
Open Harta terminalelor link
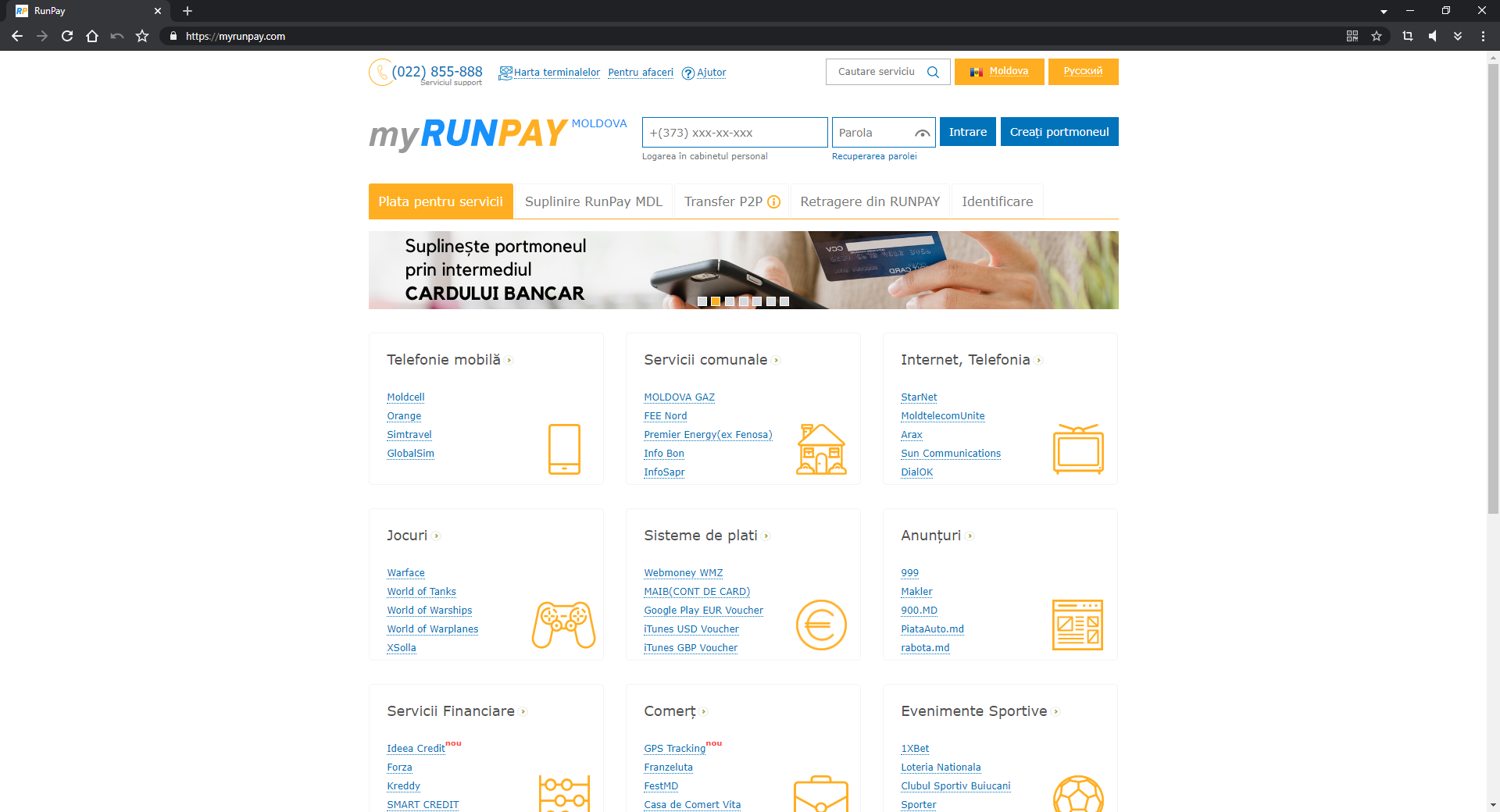pyautogui.click(x=556, y=73)
